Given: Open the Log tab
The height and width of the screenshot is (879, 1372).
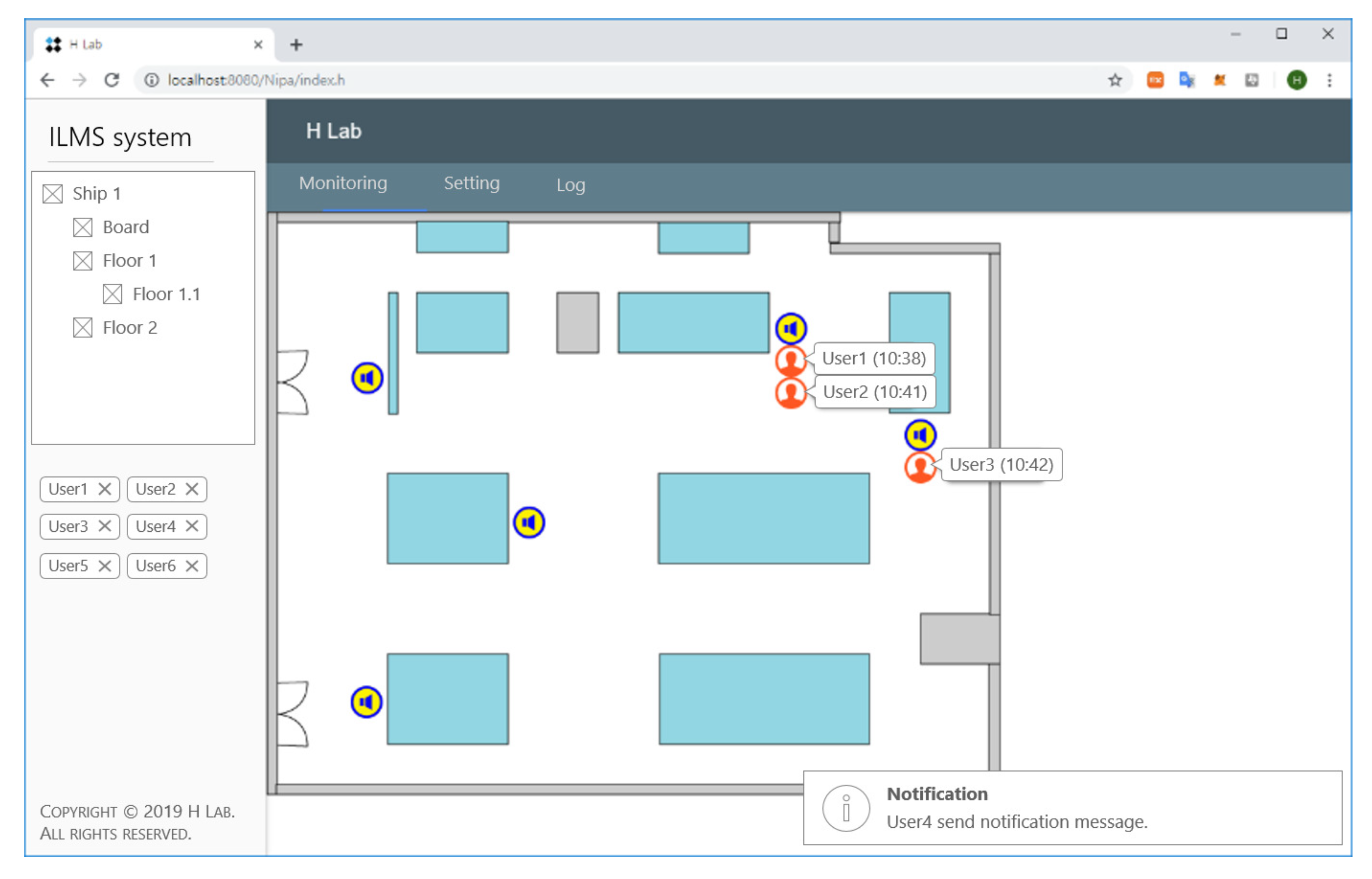Looking at the screenshot, I should [x=570, y=185].
